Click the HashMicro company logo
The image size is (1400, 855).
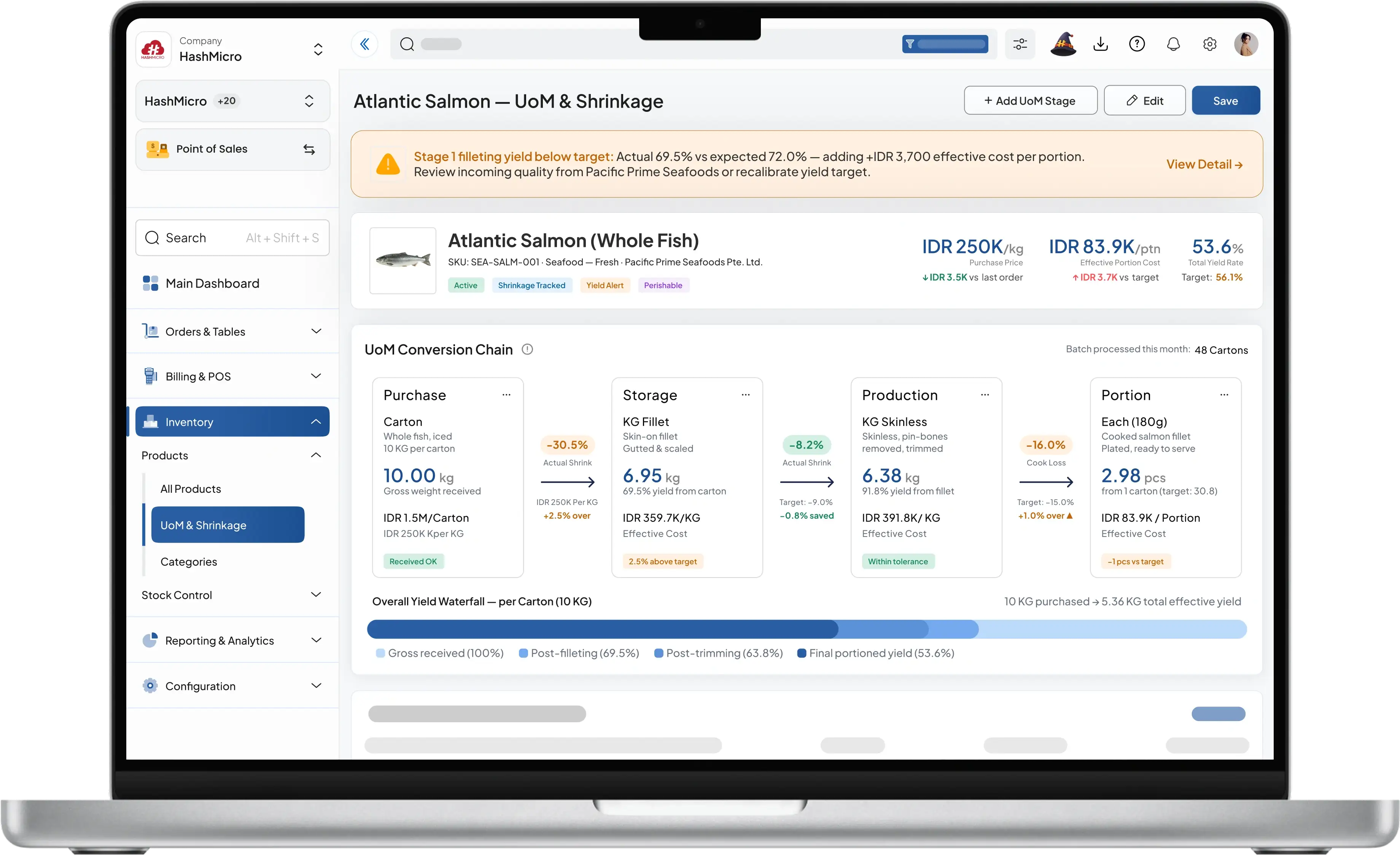point(153,49)
